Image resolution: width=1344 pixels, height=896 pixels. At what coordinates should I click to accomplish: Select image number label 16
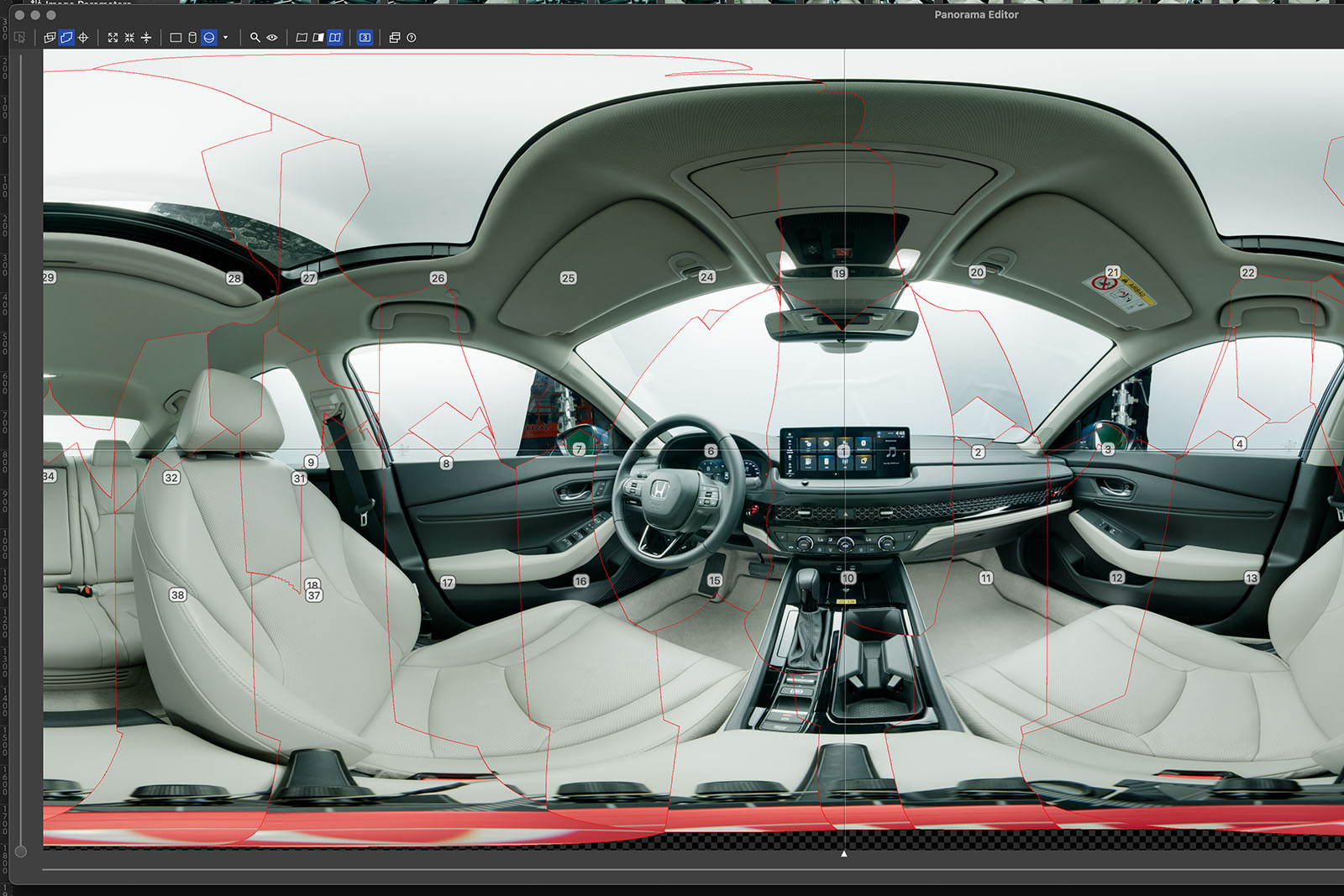point(580,581)
